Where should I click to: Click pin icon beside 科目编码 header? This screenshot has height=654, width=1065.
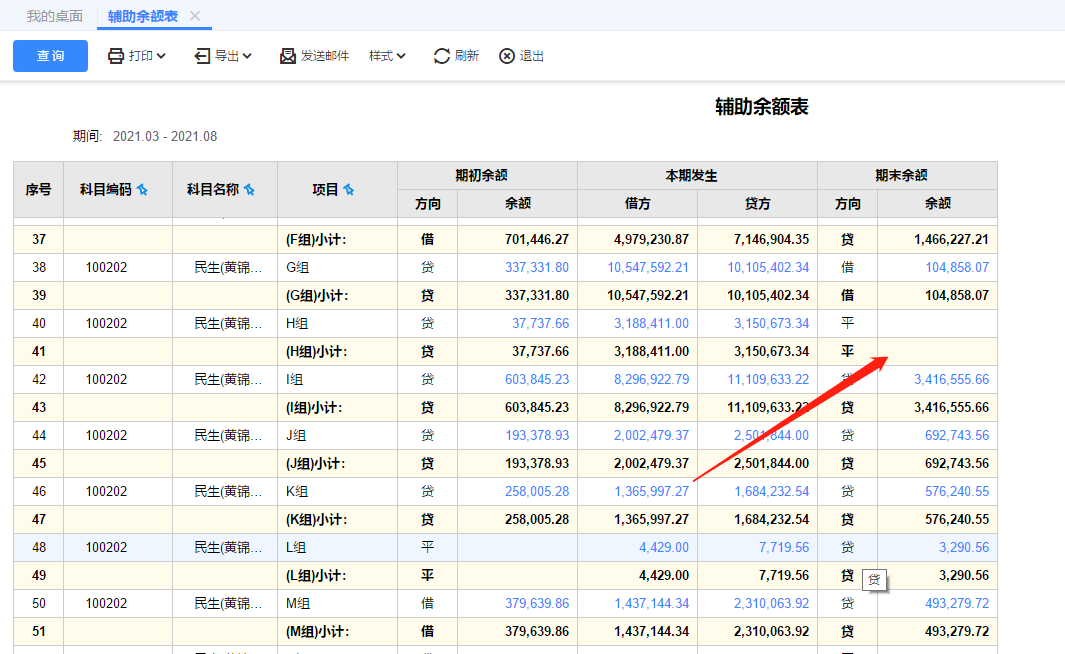[x=142, y=189]
